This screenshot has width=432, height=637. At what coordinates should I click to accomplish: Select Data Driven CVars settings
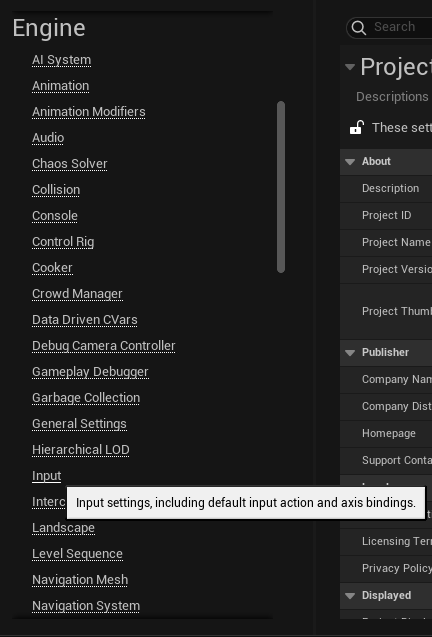tap(85, 320)
